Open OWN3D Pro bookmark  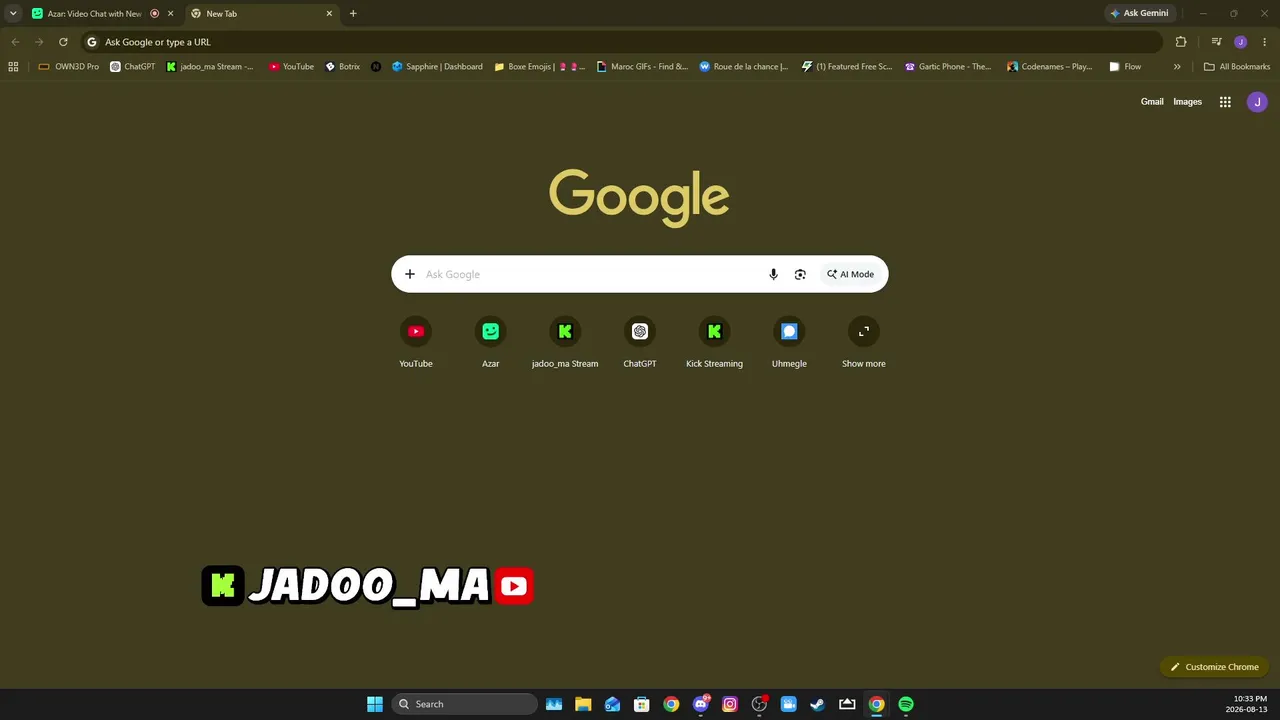coord(69,67)
